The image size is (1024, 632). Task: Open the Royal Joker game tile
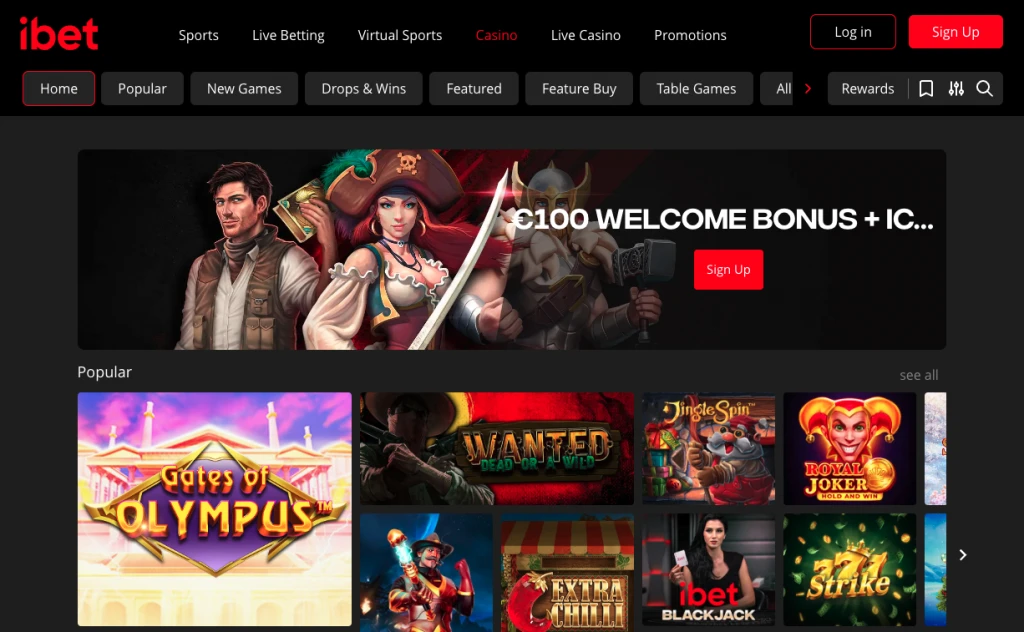[x=850, y=449]
